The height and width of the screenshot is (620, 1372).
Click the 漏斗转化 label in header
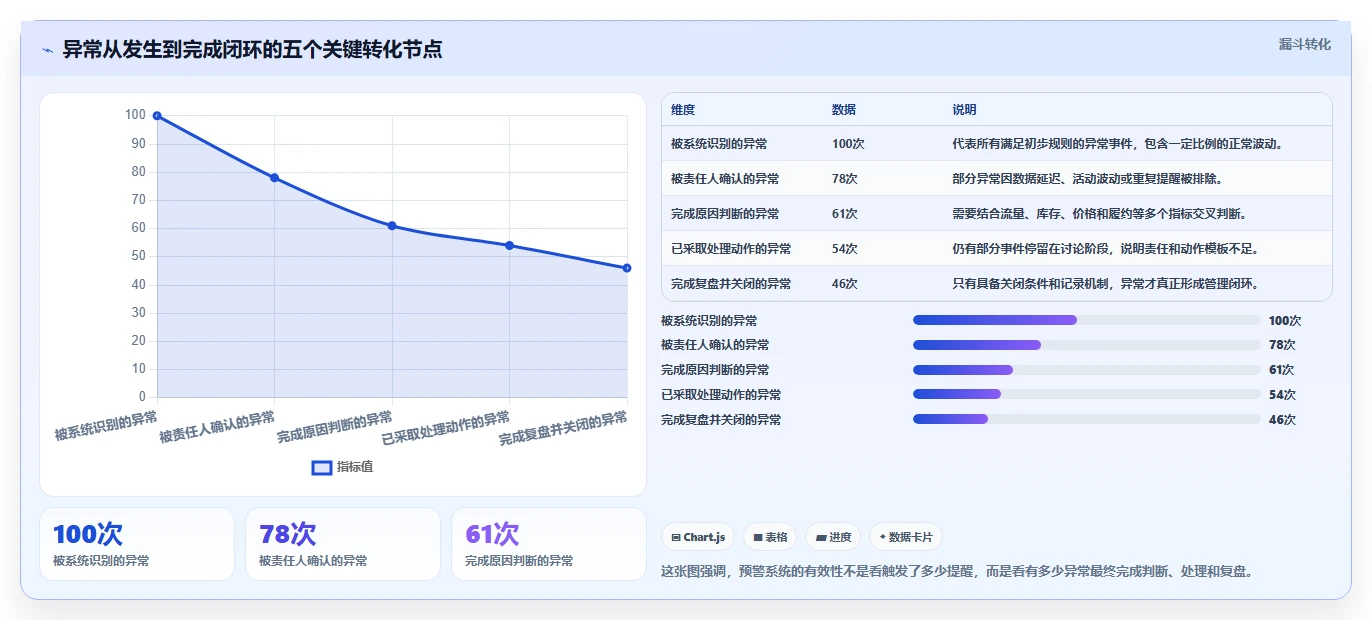click(x=1305, y=44)
